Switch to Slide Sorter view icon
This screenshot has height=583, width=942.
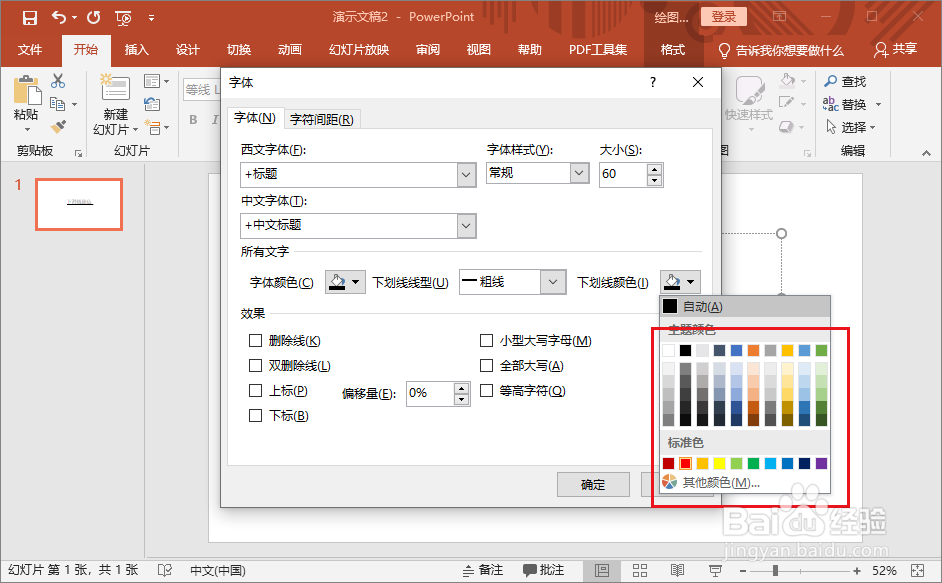640,569
